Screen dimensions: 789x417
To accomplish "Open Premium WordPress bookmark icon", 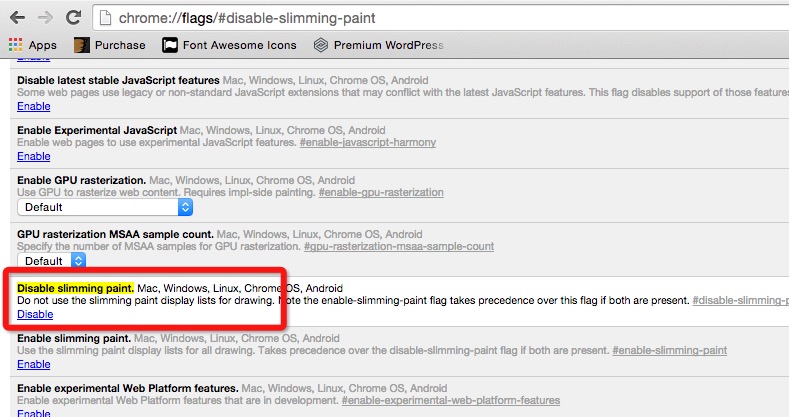I will tap(321, 45).
